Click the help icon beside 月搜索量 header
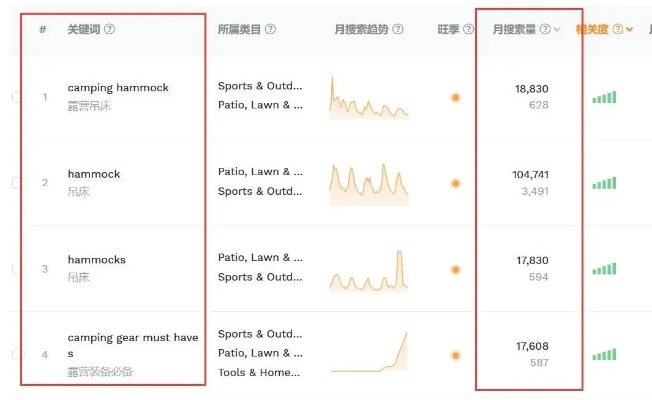The image size is (652, 400). click(x=545, y=29)
